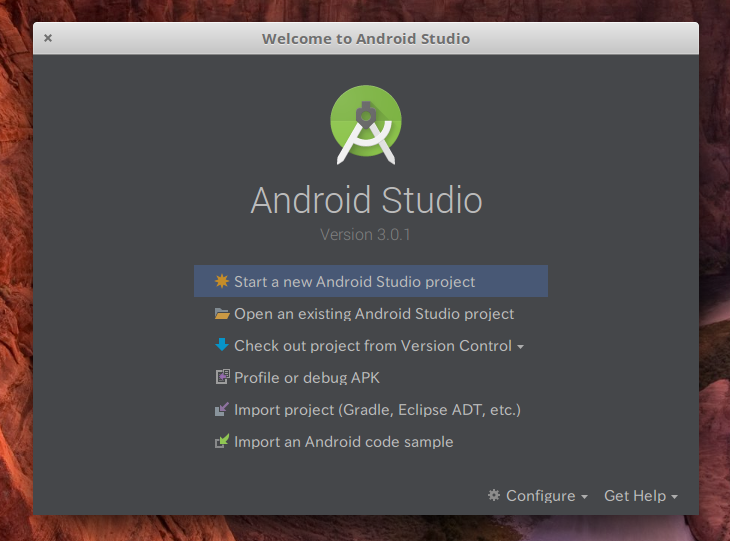Expand the Version Control dropdown arrow

(520, 347)
